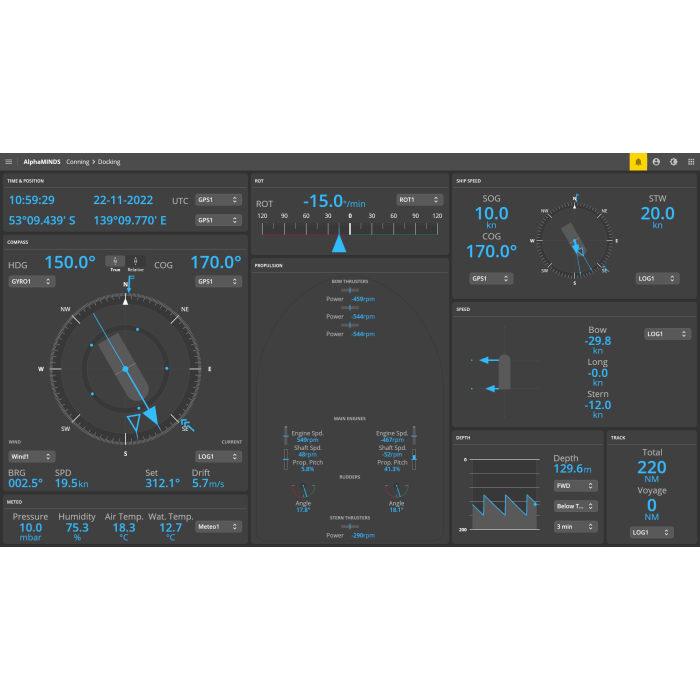
Task: Click the port rudder angle gauge
Action: pos(301,490)
